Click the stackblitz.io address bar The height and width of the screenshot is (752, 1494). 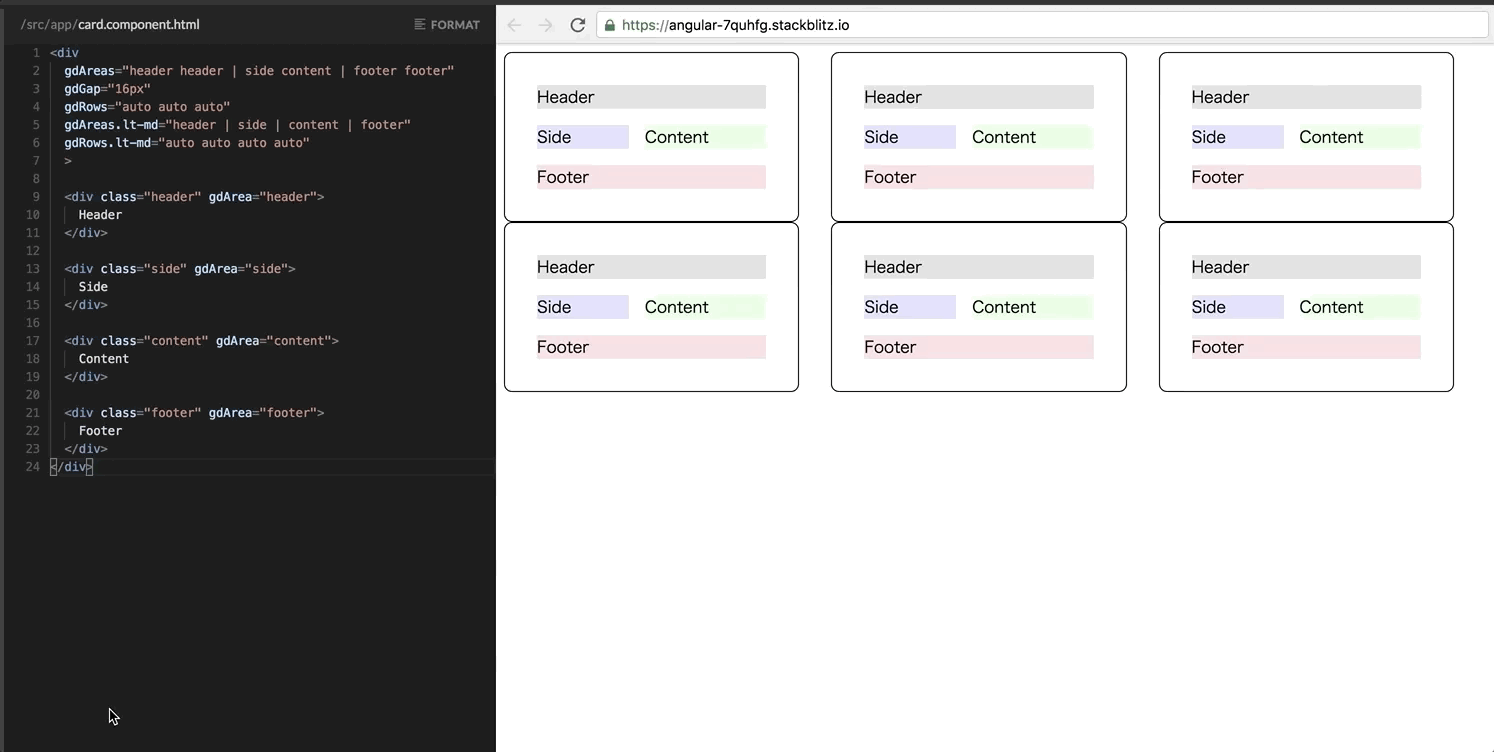point(900,25)
